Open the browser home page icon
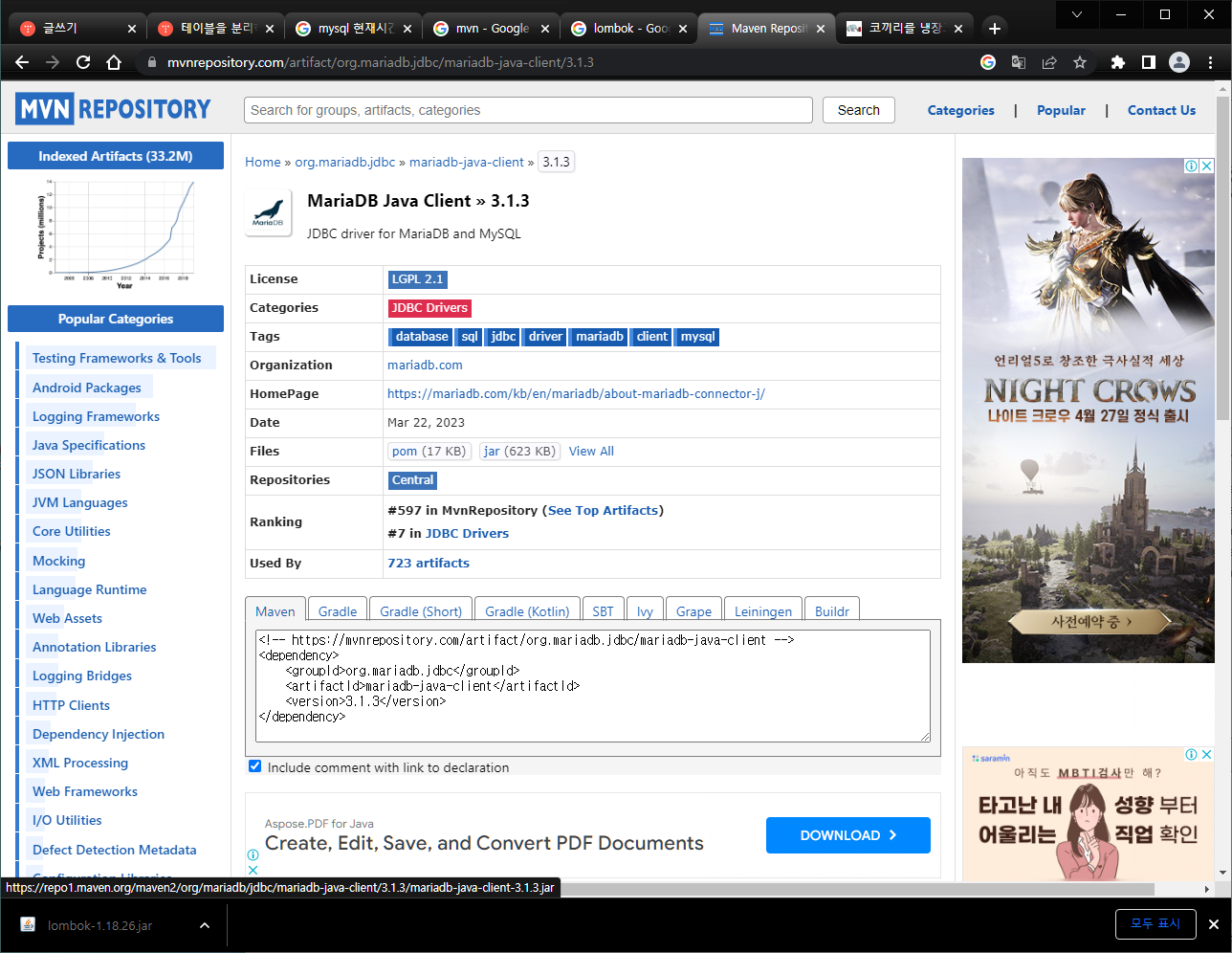This screenshot has height=953, width=1232. [x=114, y=62]
